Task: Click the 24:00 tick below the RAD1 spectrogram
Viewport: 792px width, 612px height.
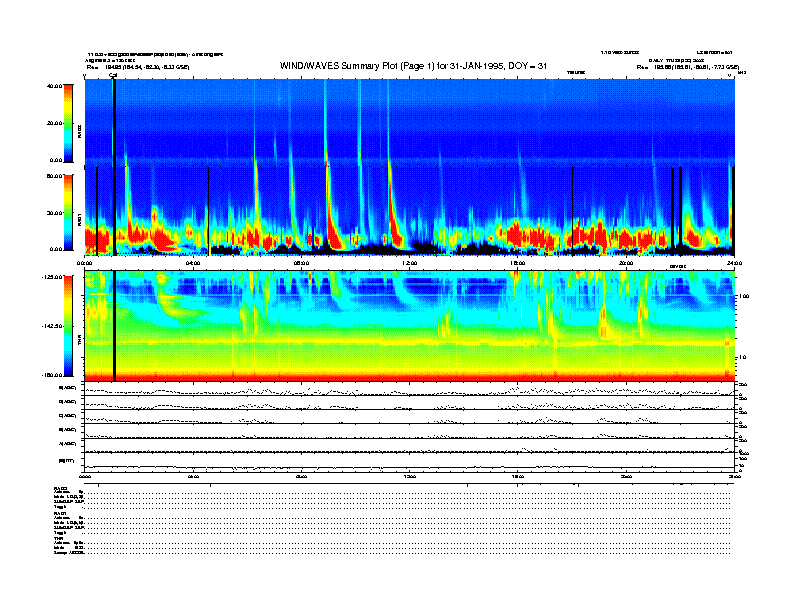Action: pyautogui.click(x=733, y=263)
